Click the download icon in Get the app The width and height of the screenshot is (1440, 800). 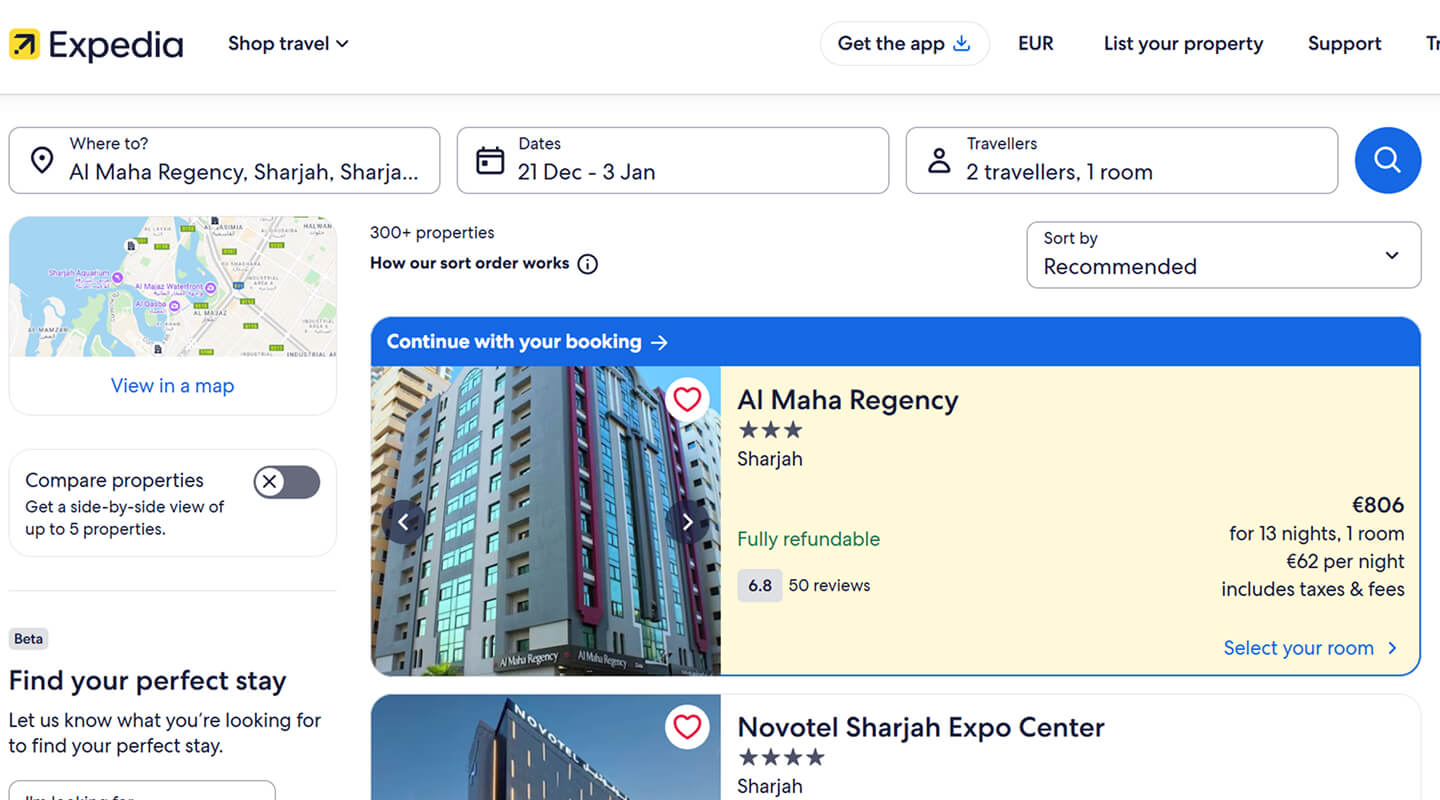962,43
